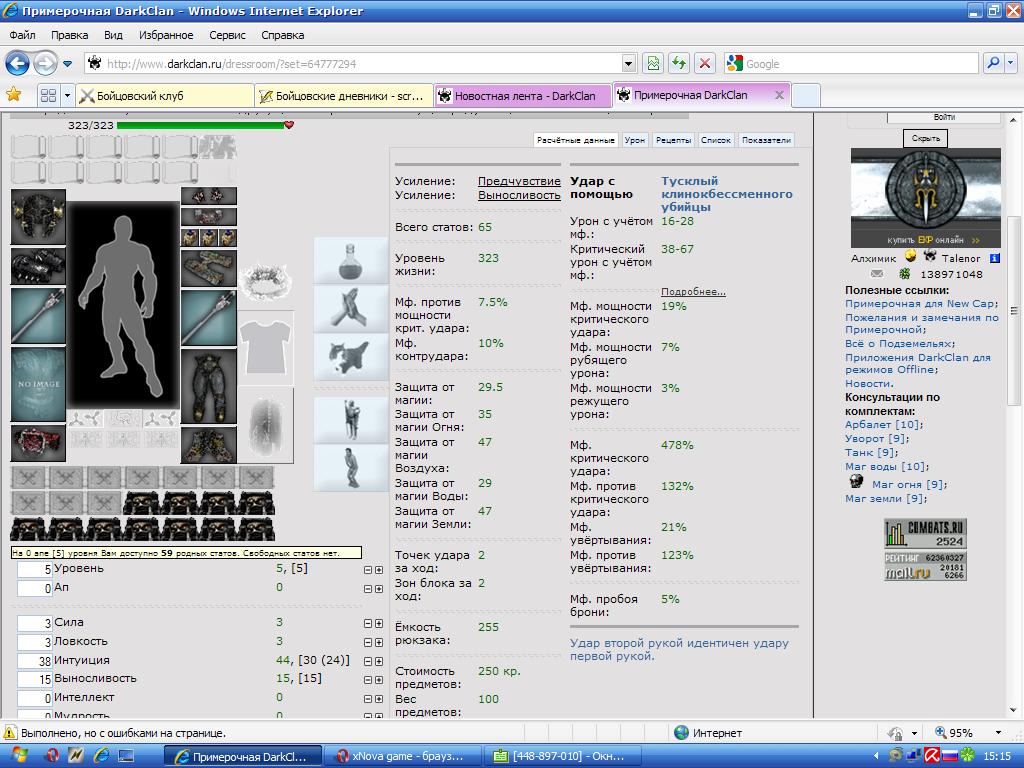Expand the address bar history dropdown
Screen dimensions: 1024x768
point(628,63)
